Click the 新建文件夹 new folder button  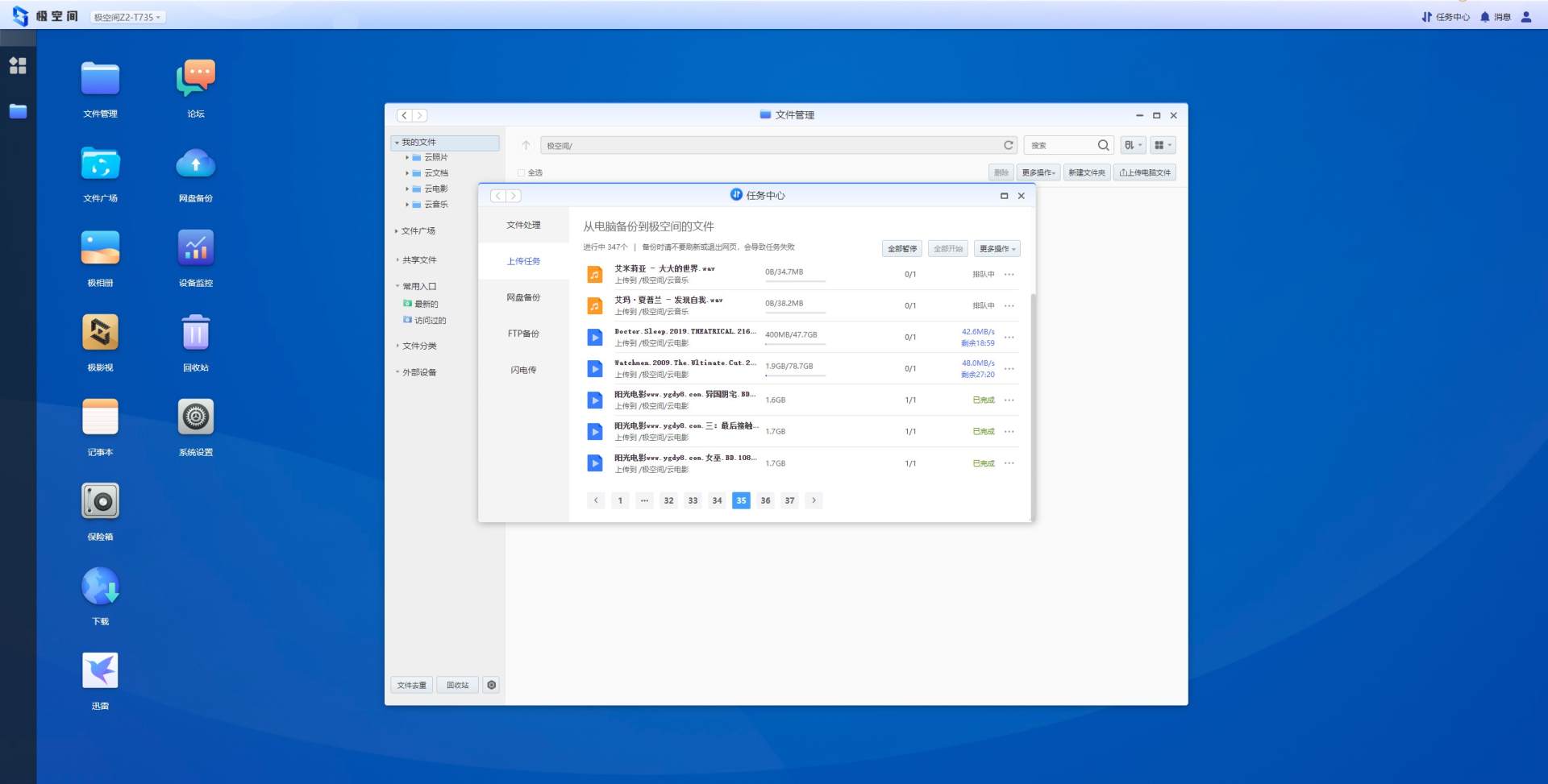click(1086, 172)
